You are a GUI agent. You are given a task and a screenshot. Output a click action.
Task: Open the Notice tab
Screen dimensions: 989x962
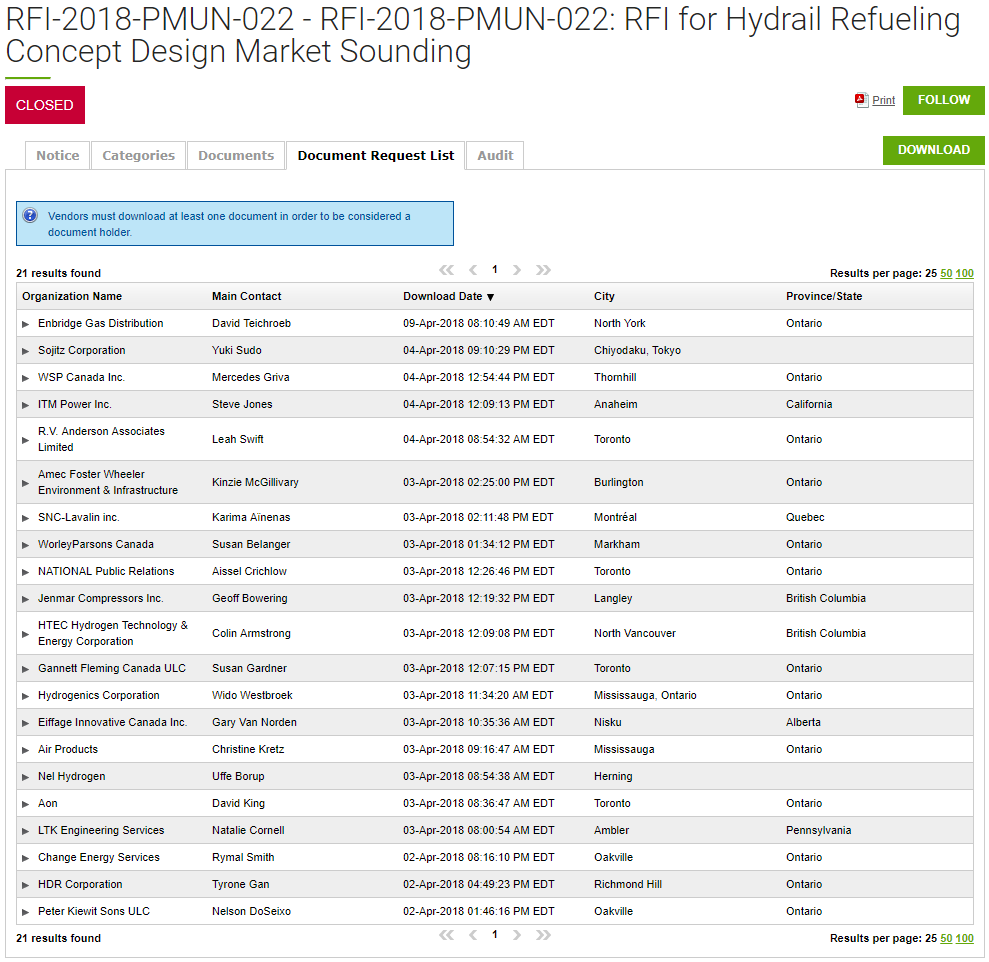[57, 155]
